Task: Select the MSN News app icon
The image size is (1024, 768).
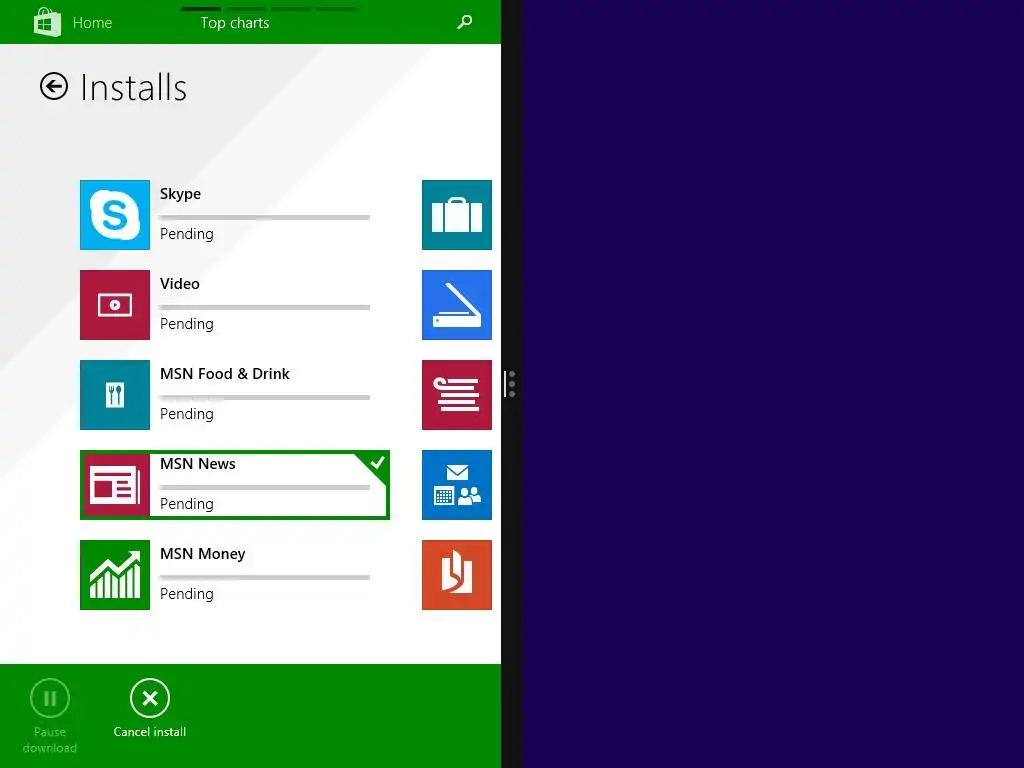Action: (x=116, y=485)
